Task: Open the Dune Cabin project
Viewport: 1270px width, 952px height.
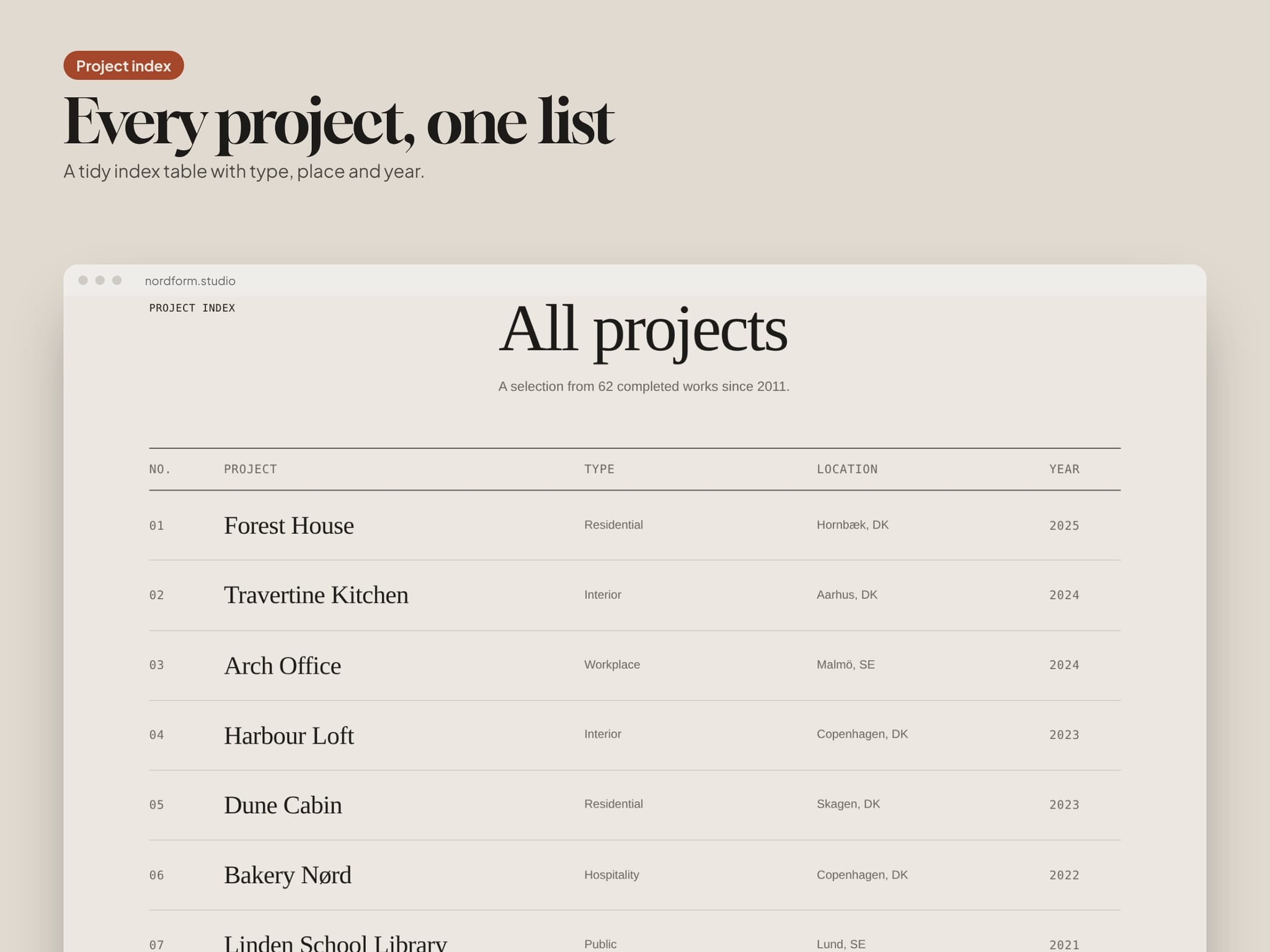Action: coord(283,805)
